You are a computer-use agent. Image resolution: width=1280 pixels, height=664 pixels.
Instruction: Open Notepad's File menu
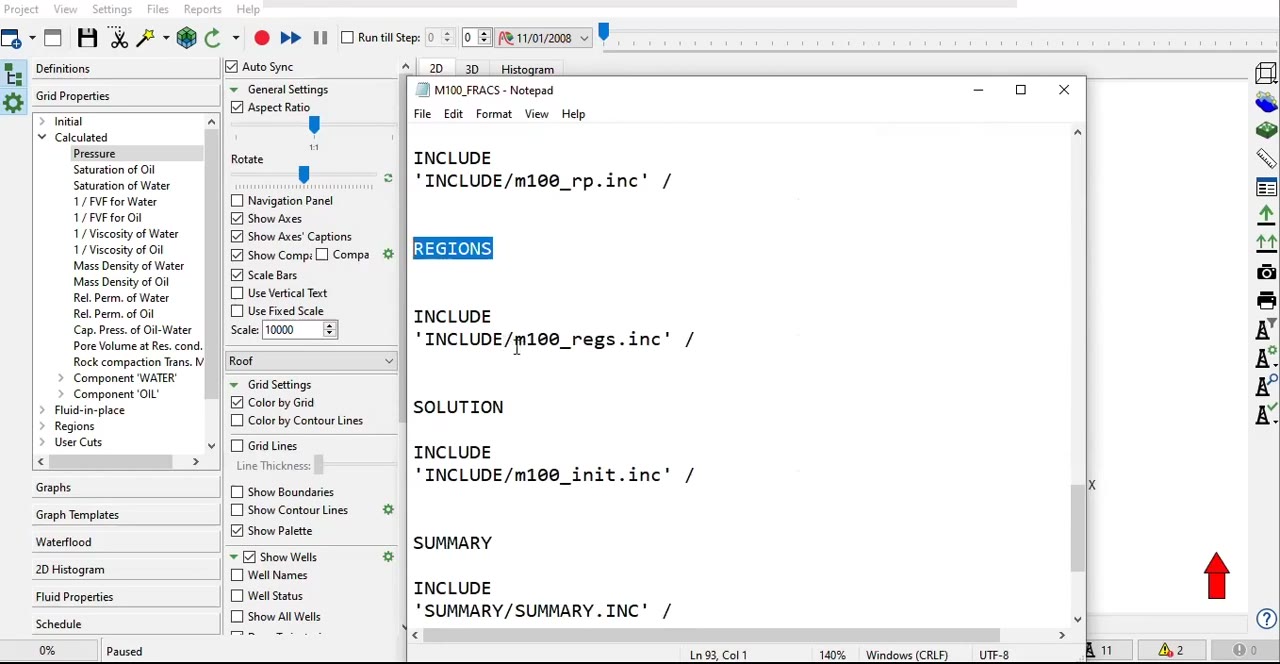coord(422,114)
